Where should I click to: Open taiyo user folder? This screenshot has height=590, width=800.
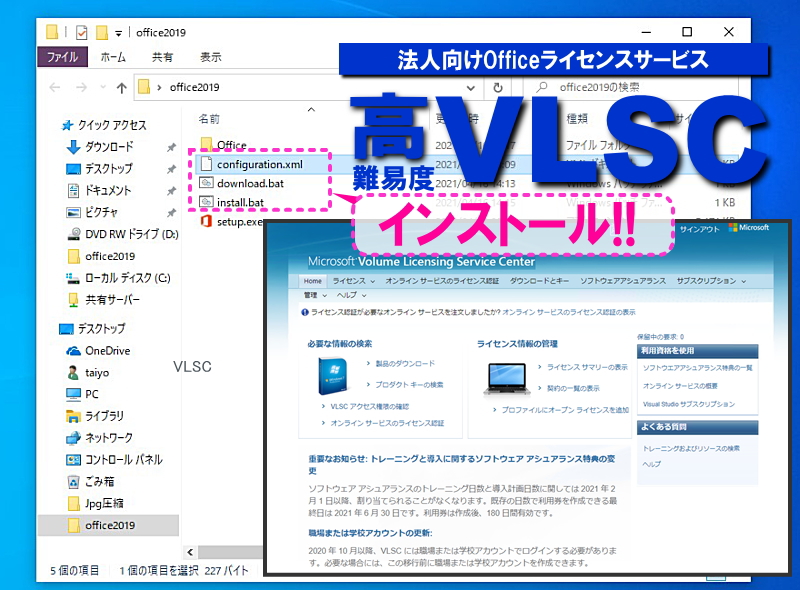click(88, 373)
